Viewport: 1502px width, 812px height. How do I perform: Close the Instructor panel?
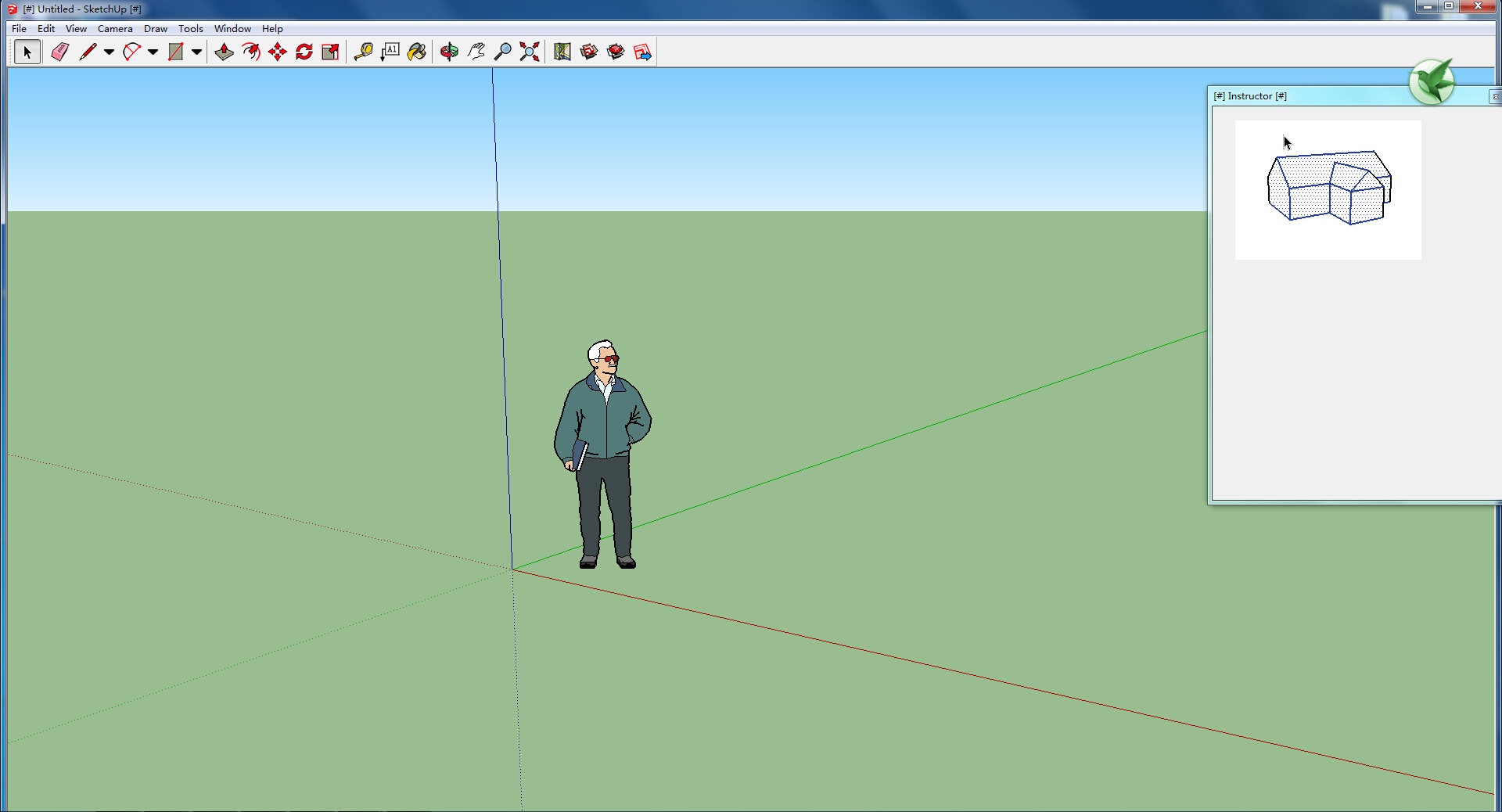pyautogui.click(x=1495, y=97)
